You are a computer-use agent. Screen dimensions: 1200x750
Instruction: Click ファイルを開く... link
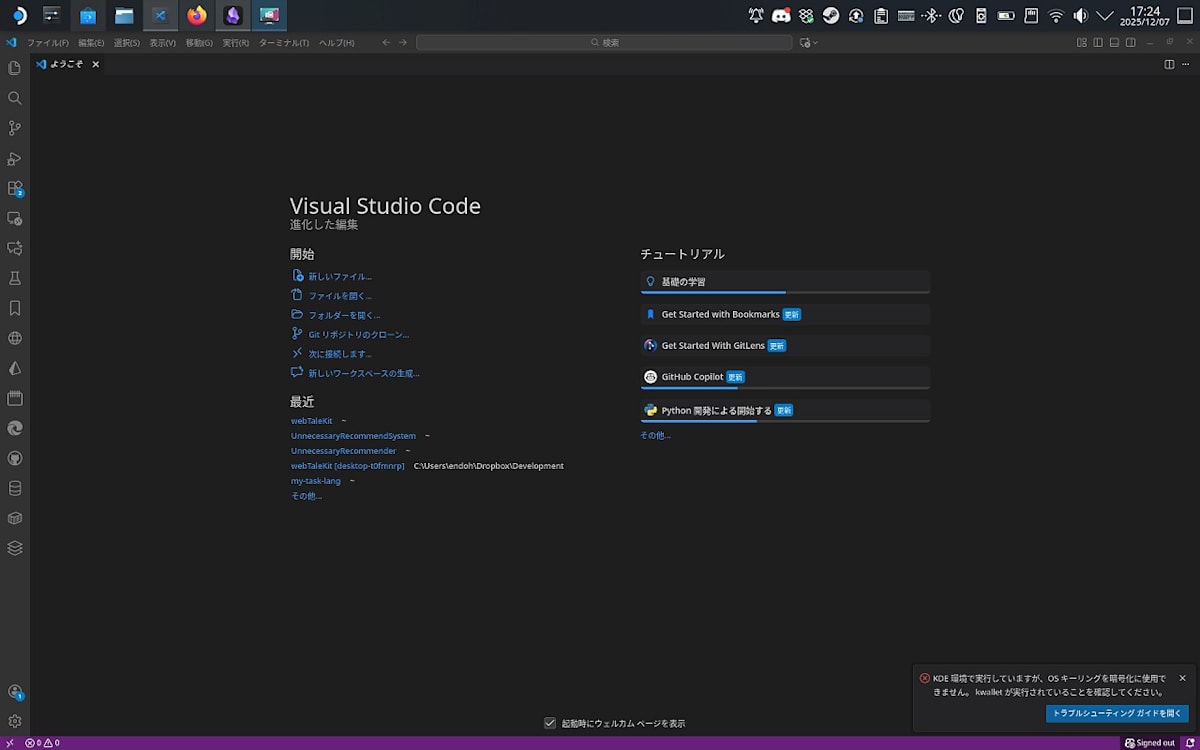(340, 296)
